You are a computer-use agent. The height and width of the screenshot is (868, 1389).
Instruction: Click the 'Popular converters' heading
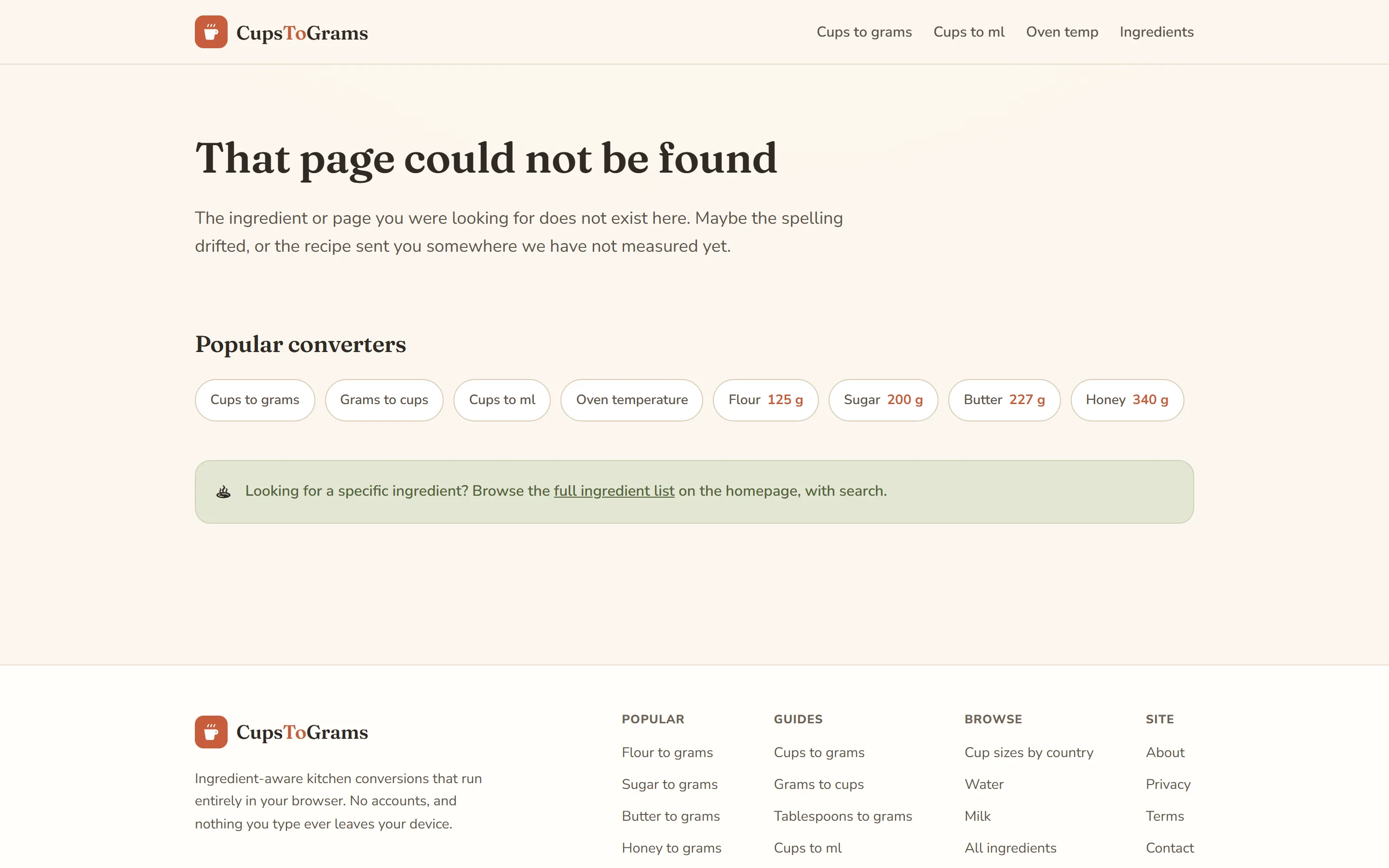coord(300,344)
